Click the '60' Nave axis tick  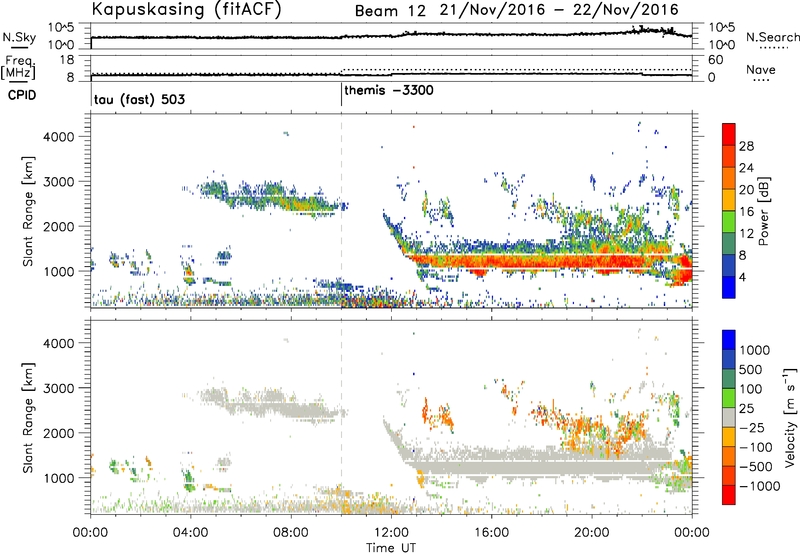tap(716, 60)
